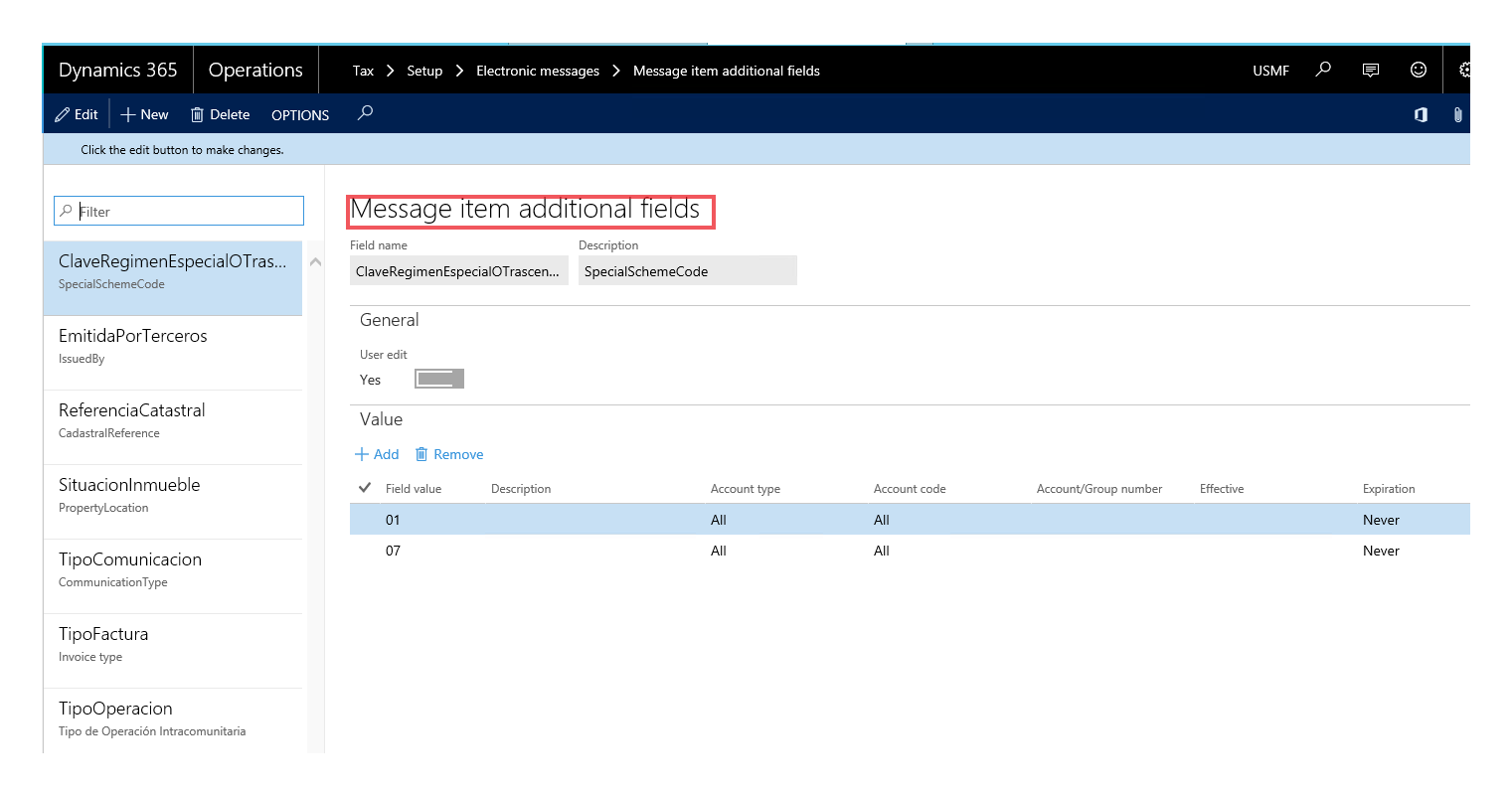Image resolution: width=1512 pixels, height=795 pixels.
Task: Click Add in the Value section
Action: [x=377, y=454]
